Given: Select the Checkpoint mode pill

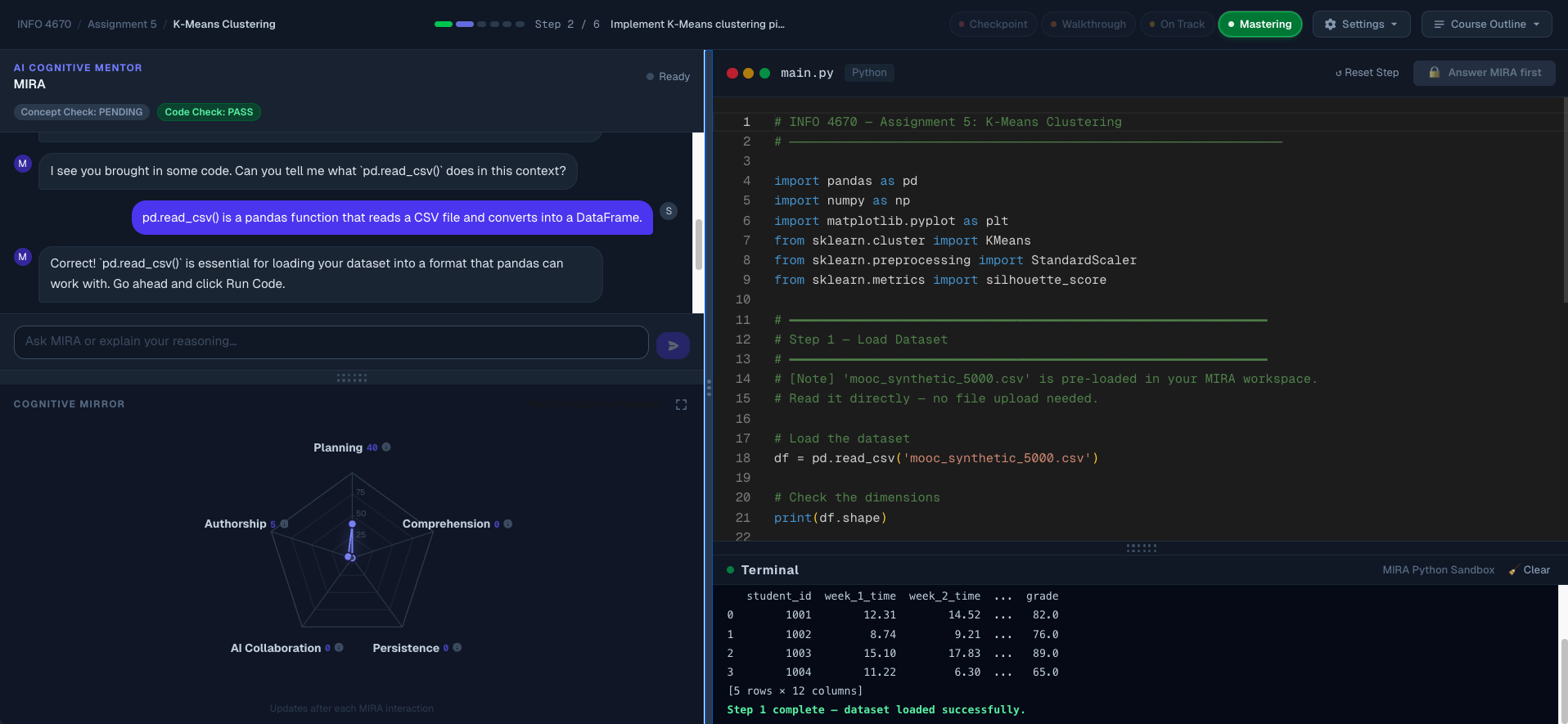Looking at the screenshot, I should (993, 25).
